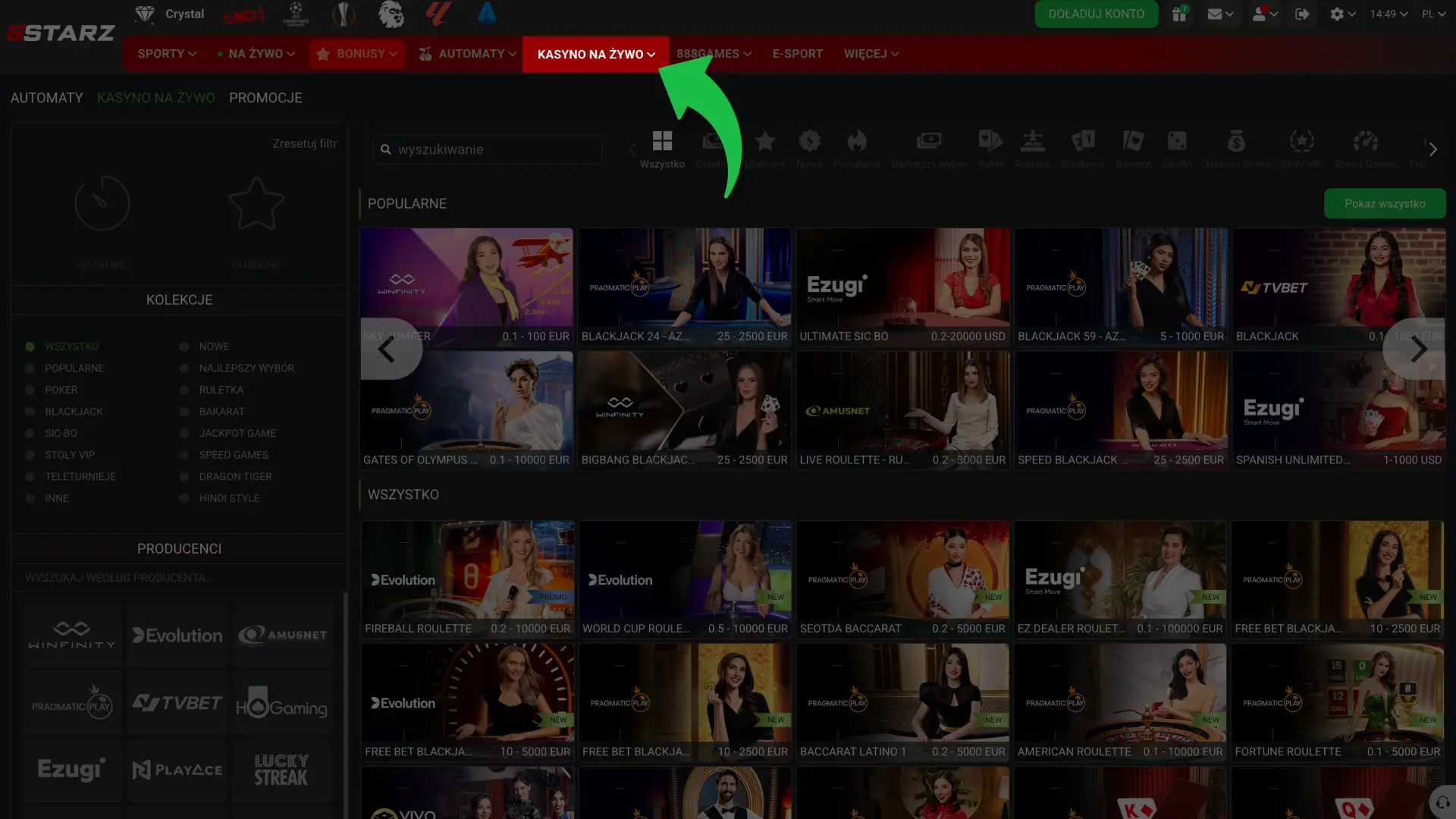Filter by Lucky Streak producer logo
This screenshot has height=819, width=1456.
click(x=281, y=770)
